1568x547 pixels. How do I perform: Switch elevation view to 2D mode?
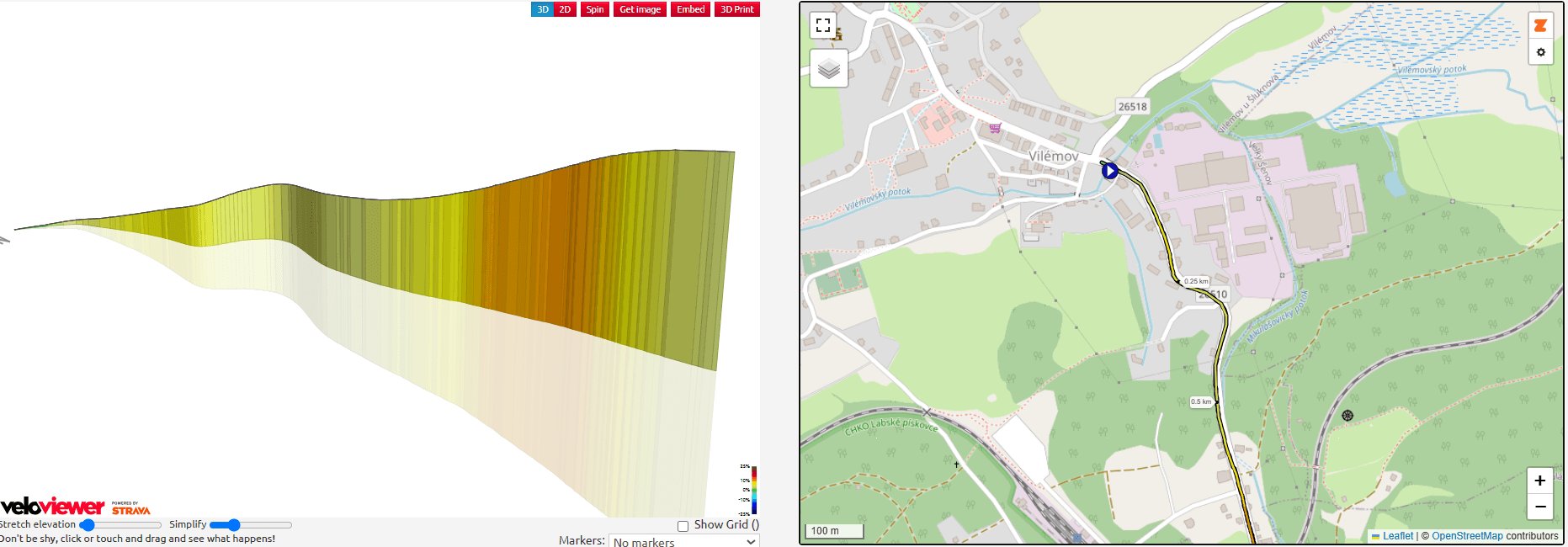565,9
